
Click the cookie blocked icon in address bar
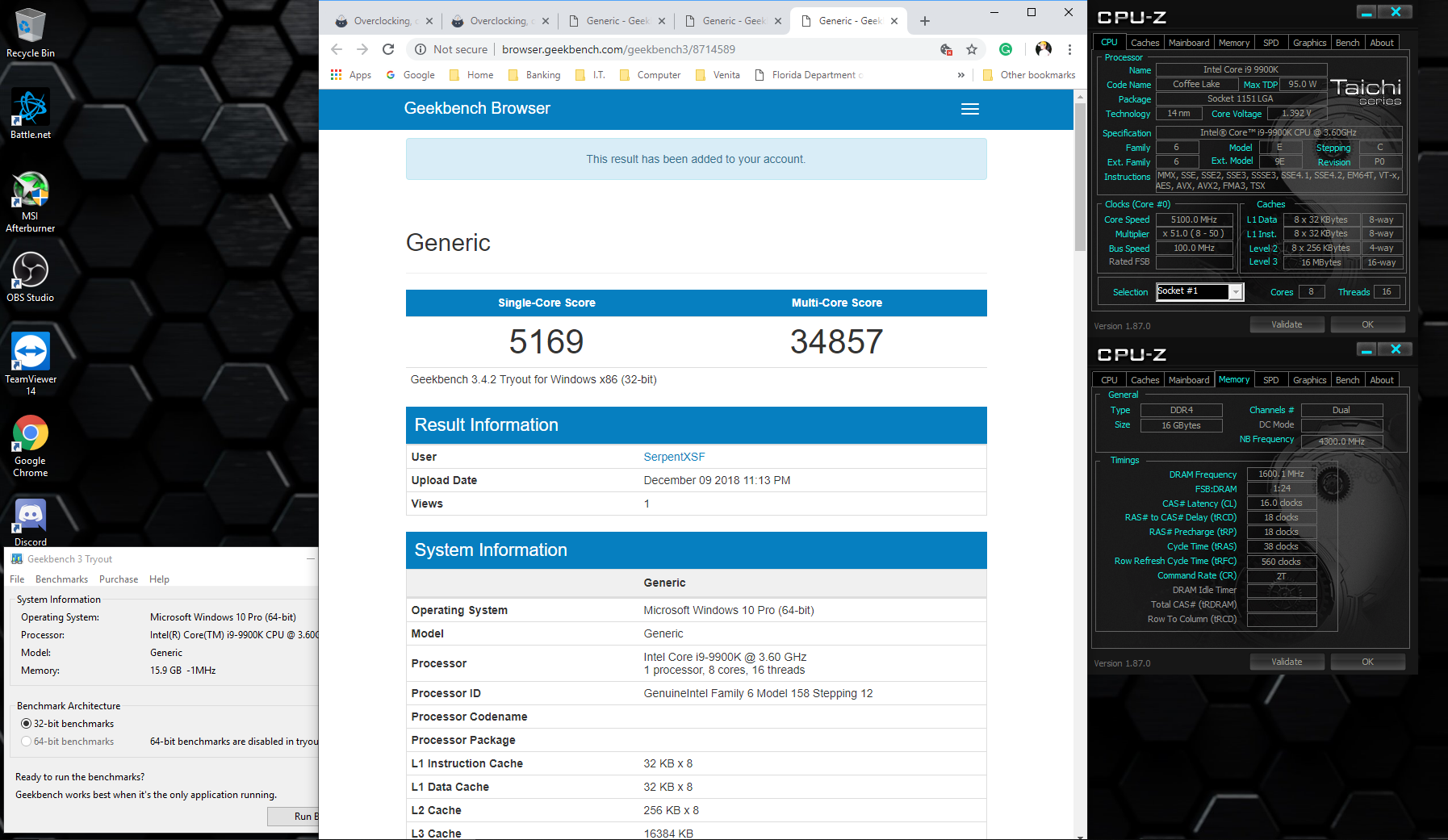click(946, 49)
